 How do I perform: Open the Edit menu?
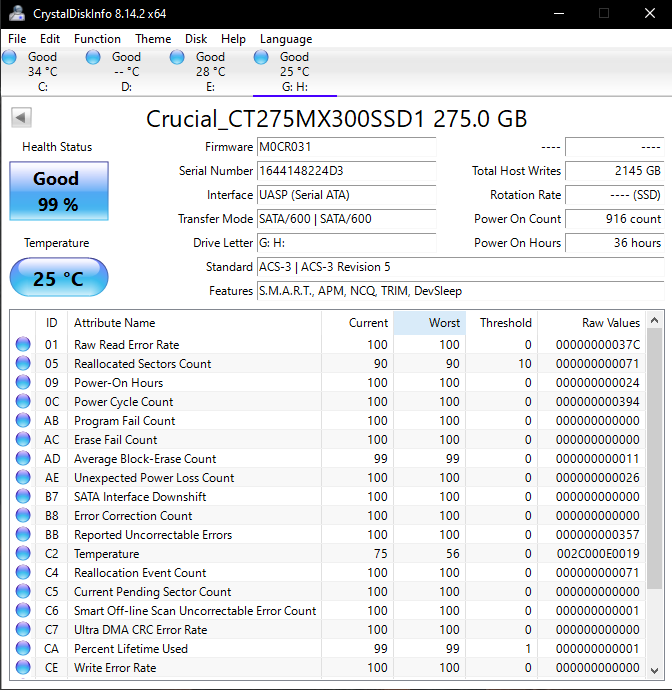[x=50, y=39]
